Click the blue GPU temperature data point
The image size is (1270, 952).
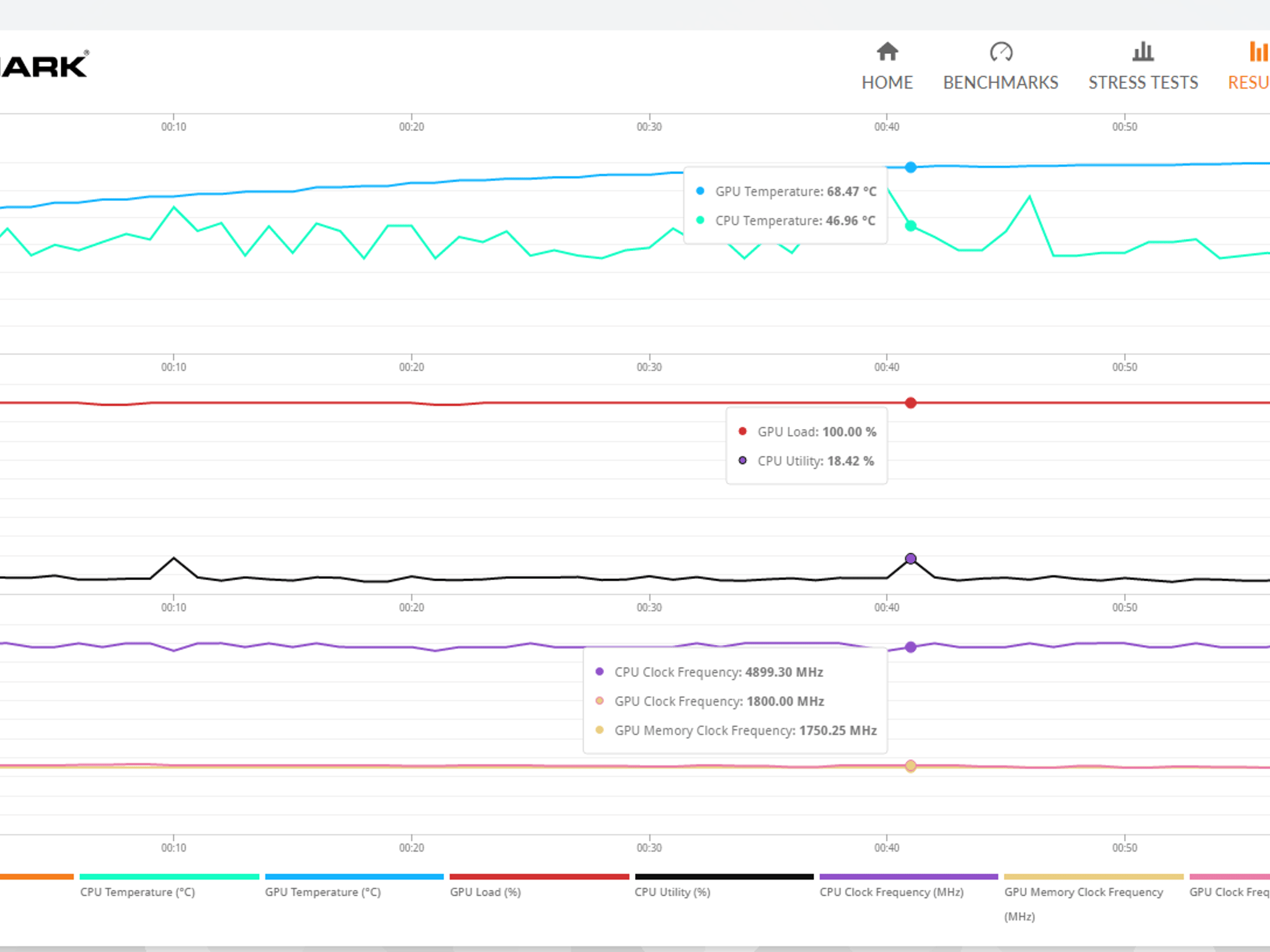[x=910, y=167]
